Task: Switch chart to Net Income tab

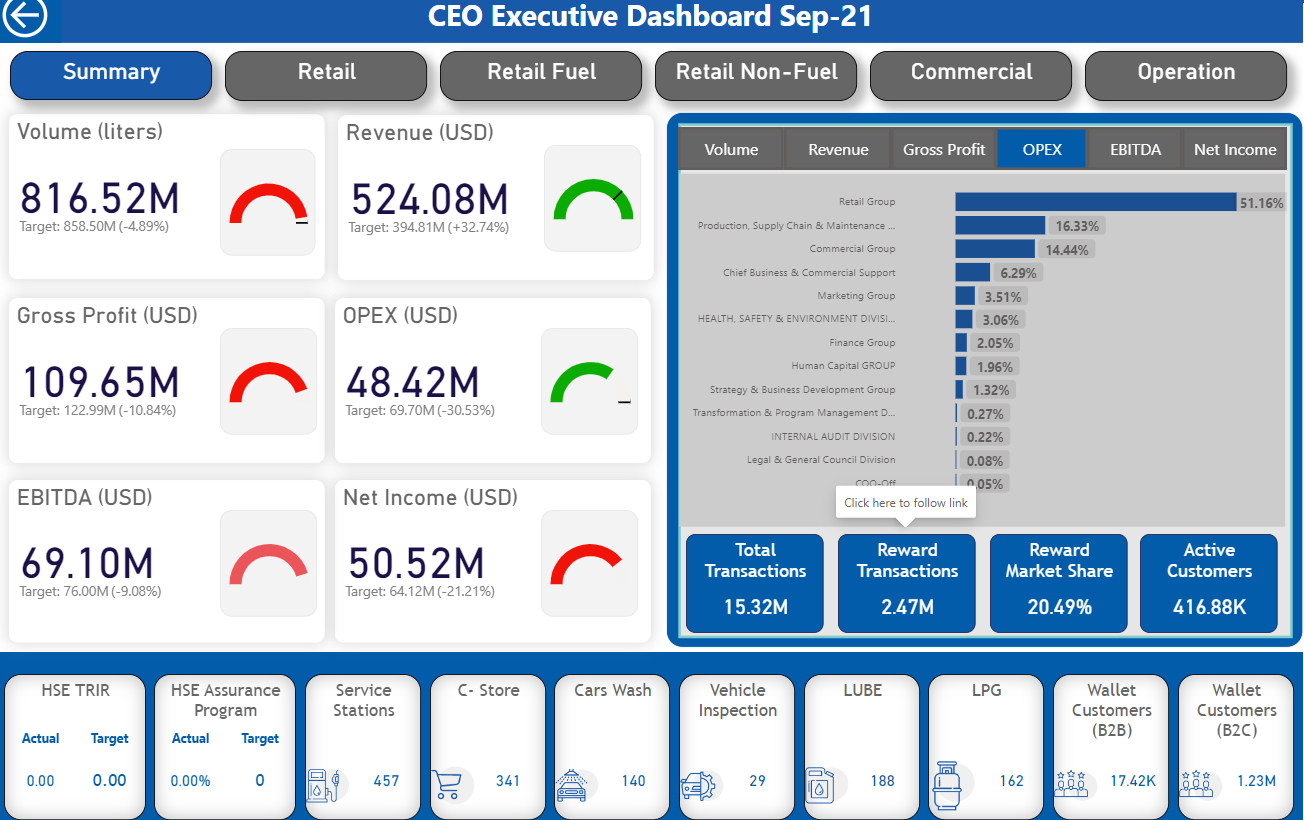Action: pos(1235,150)
